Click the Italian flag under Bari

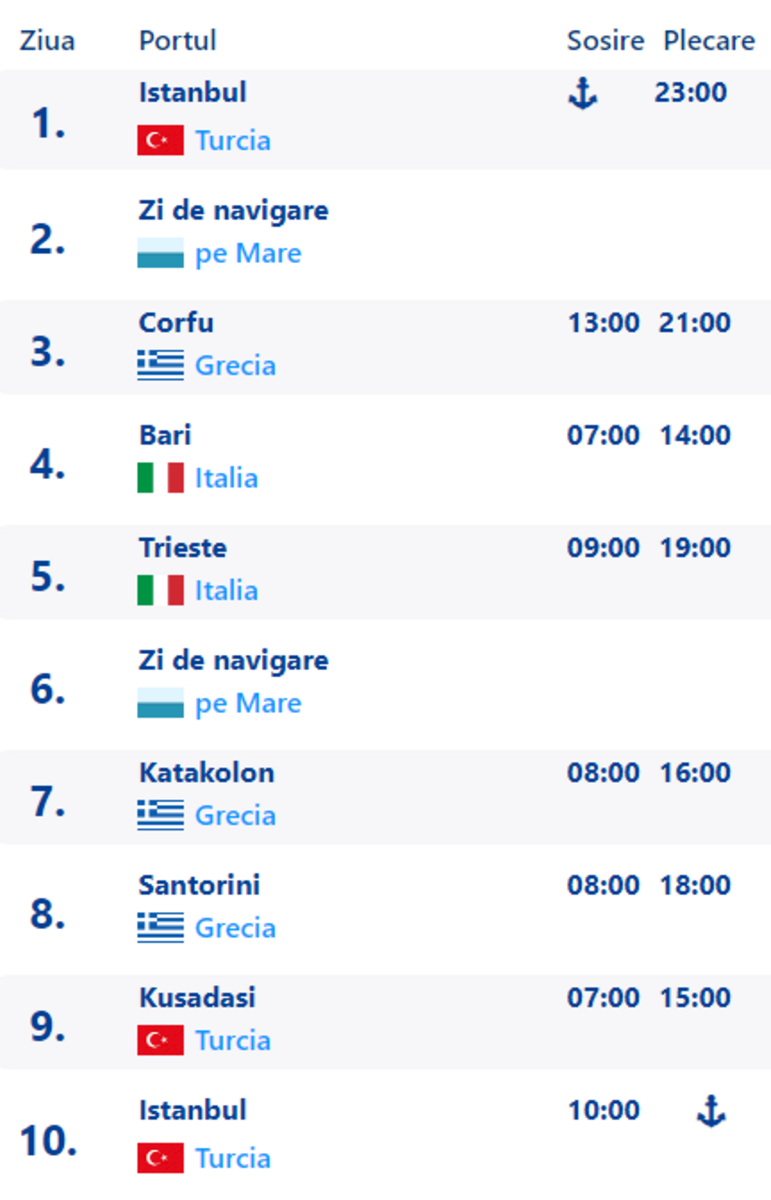point(160,478)
